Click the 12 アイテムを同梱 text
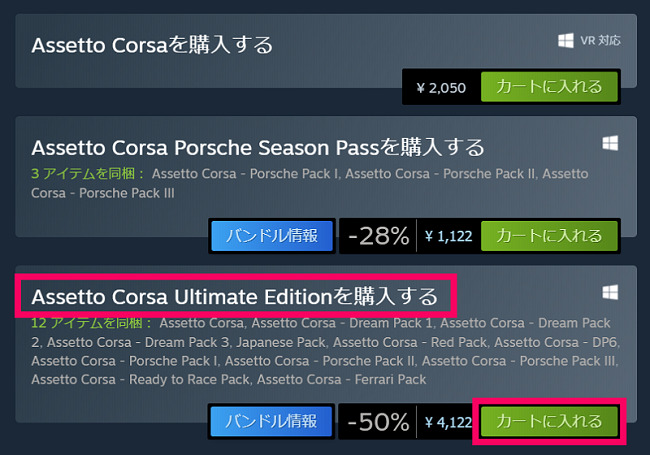This screenshot has height=455, width=650. (x=92, y=323)
